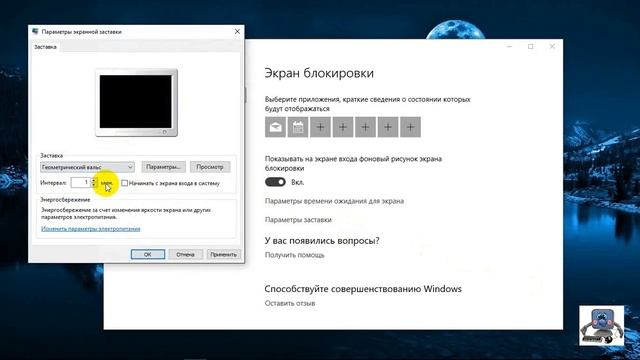Click the 'У вас появились вопросы?' heading

(322, 241)
